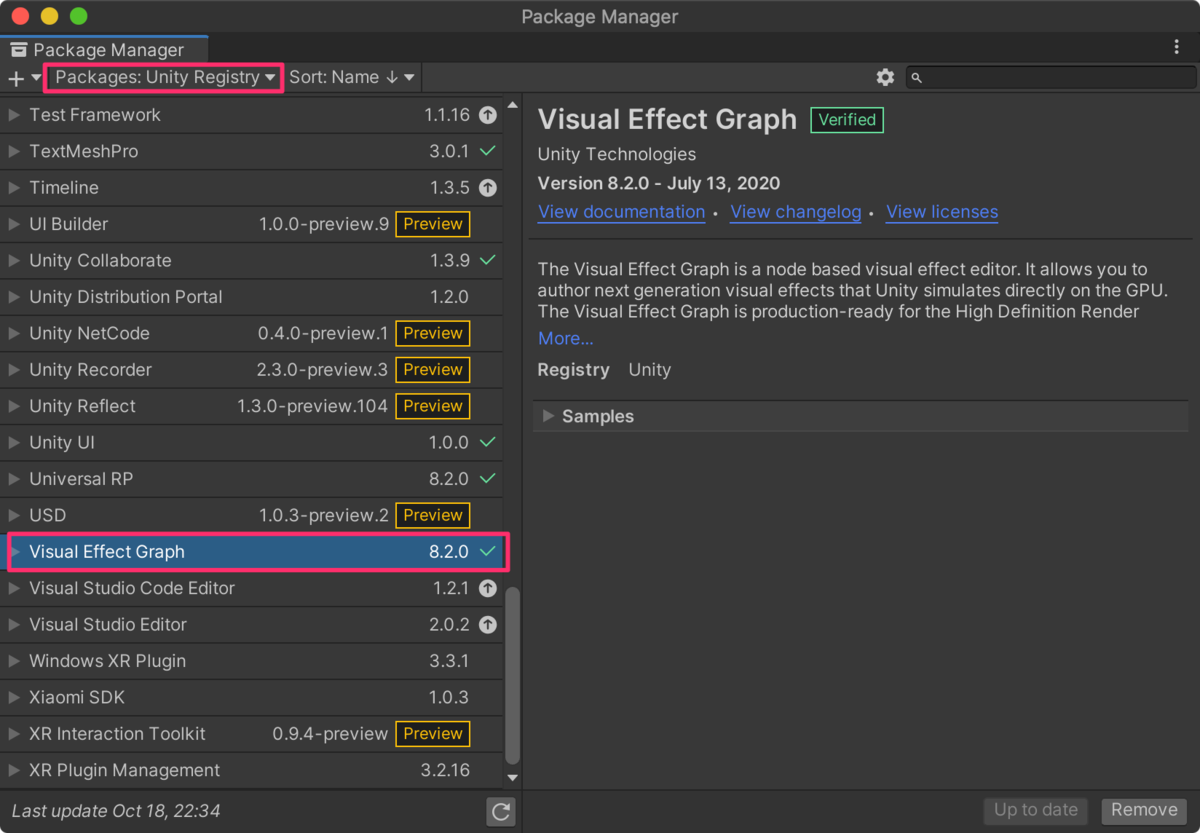Click the update arrow icon for Timeline
This screenshot has height=833, width=1200.
pyautogui.click(x=488, y=188)
